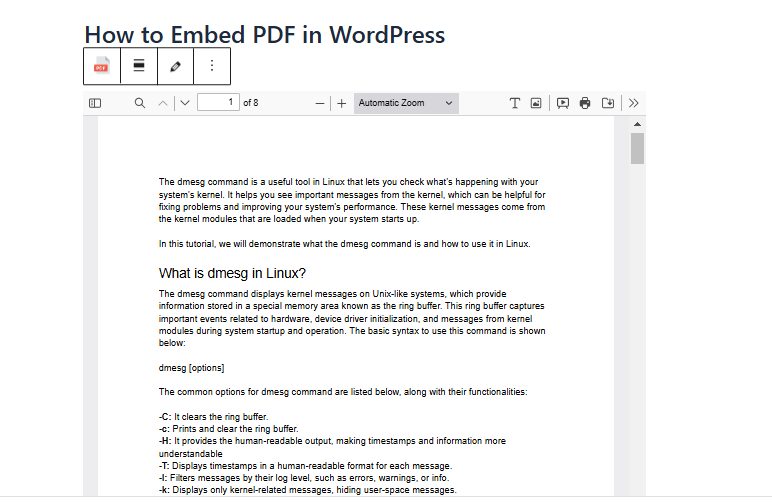Click the 'of 8' page count text
Viewport: 772px width, 503px height.
click(x=251, y=103)
